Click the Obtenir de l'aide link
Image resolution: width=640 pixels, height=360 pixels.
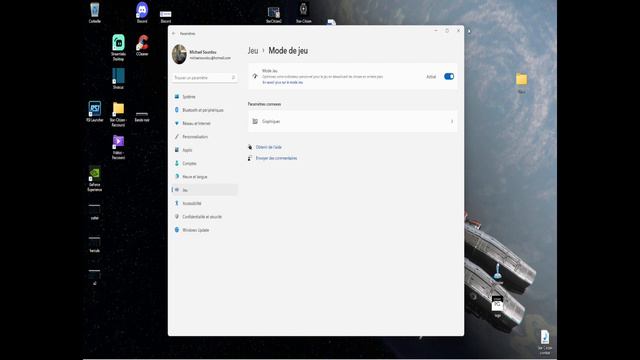point(269,147)
